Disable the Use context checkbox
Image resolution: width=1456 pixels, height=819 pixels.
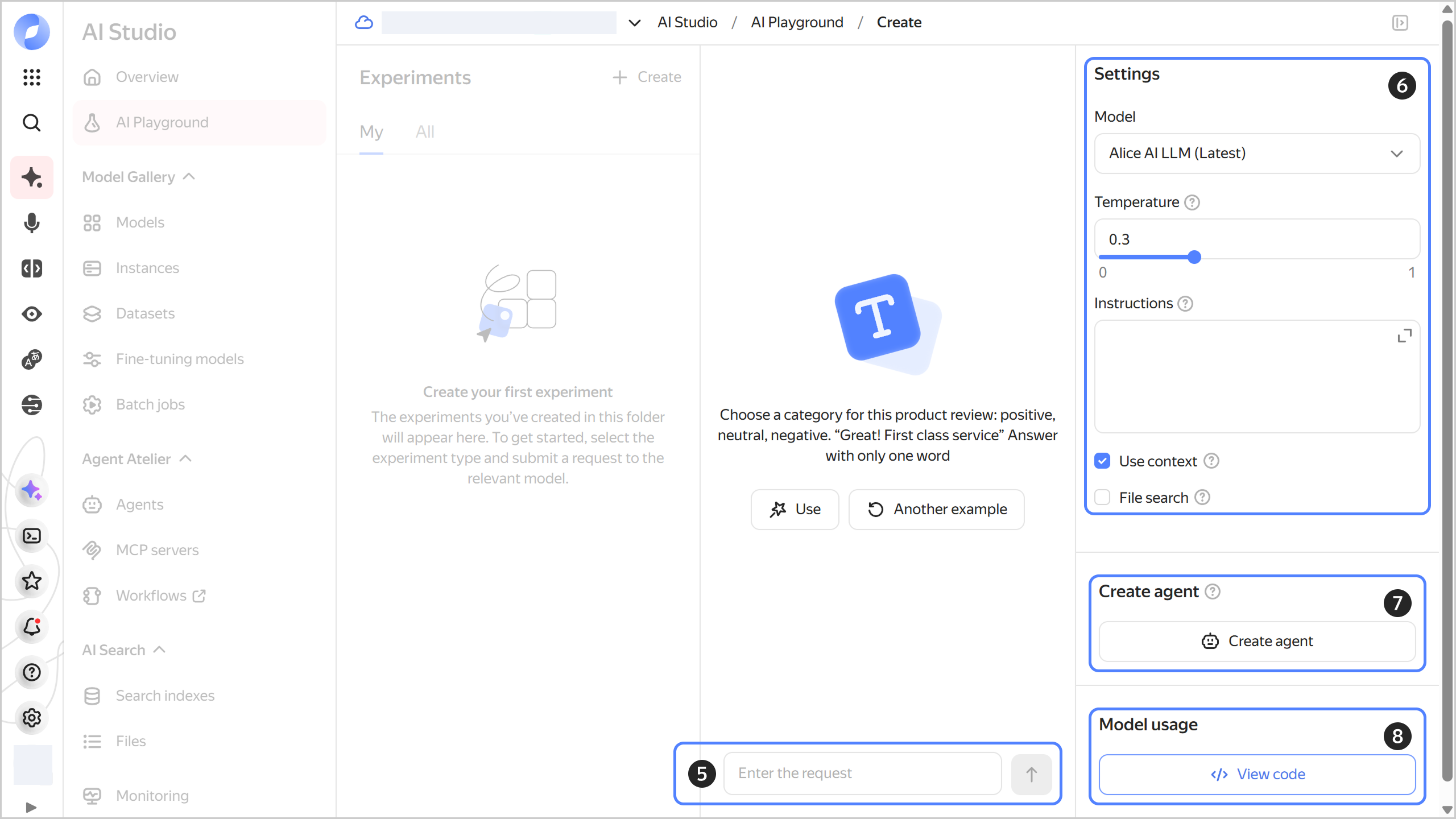coord(1103,461)
